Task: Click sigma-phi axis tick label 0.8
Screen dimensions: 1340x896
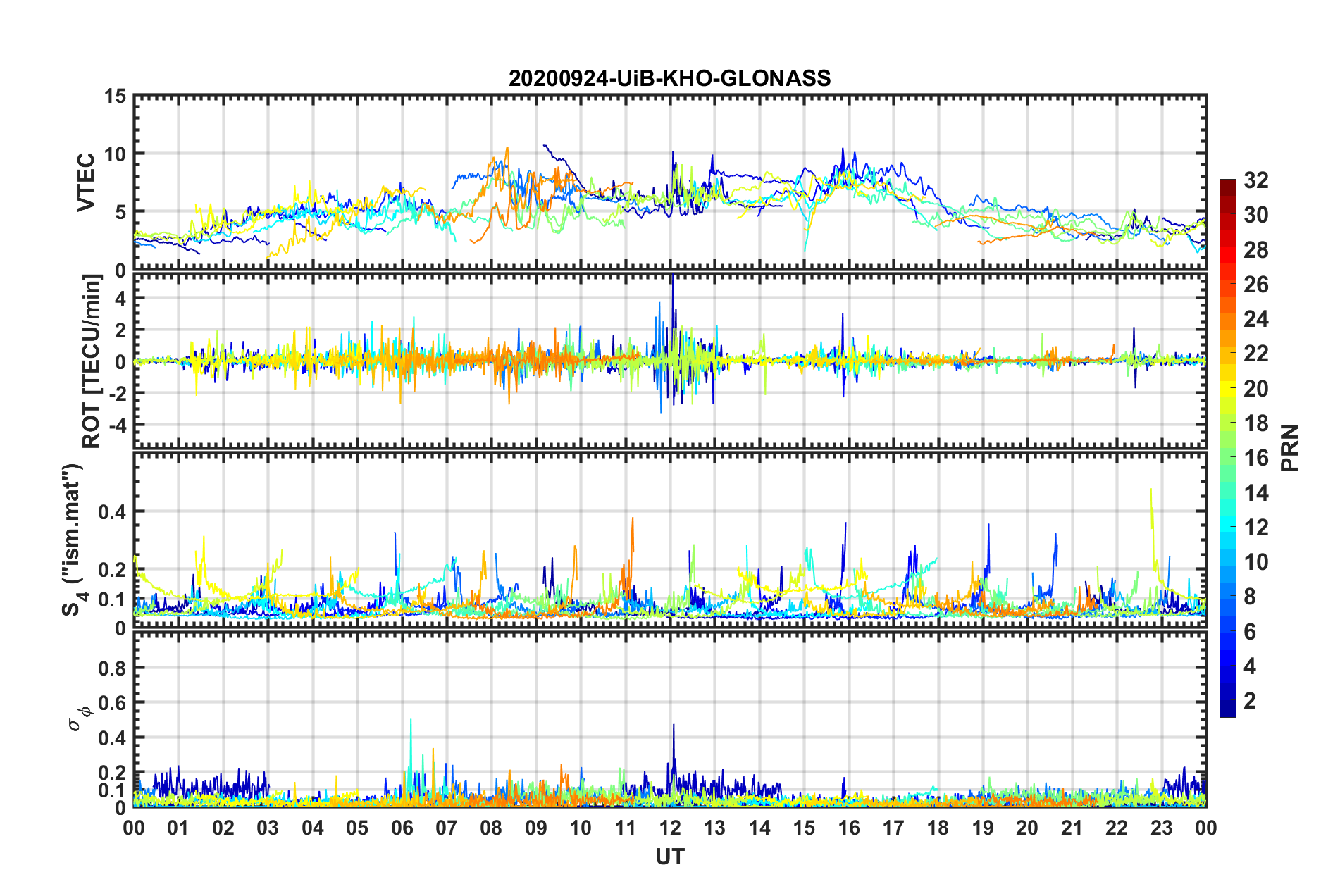Action: pyautogui.click(x=113, y=668)
